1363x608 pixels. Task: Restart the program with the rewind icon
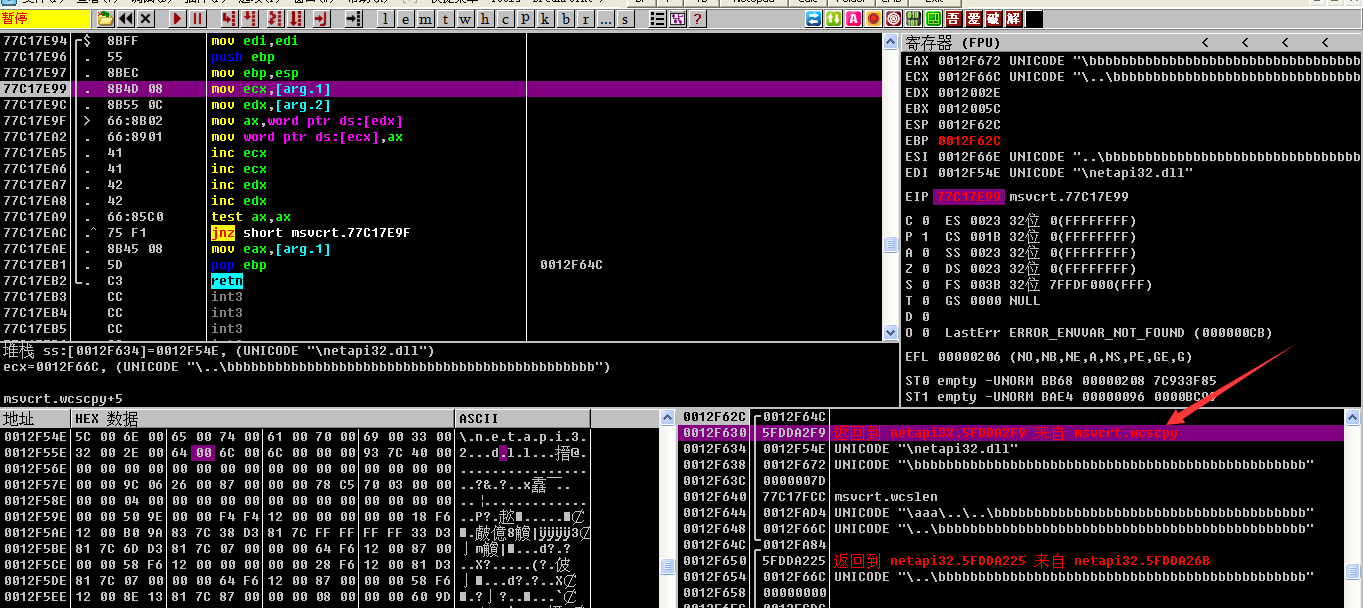(126, 19)
